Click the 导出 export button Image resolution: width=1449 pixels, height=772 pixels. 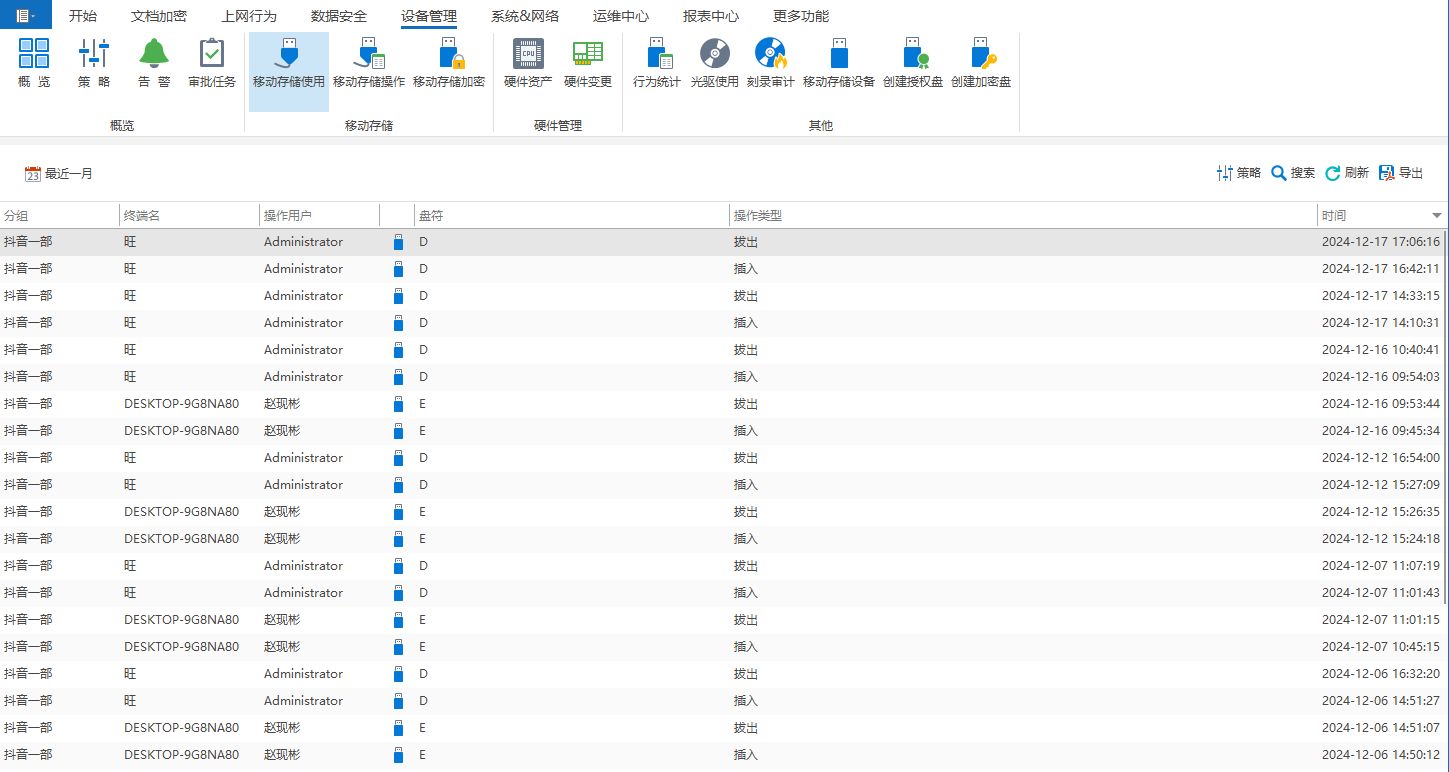coord(1401,173)
